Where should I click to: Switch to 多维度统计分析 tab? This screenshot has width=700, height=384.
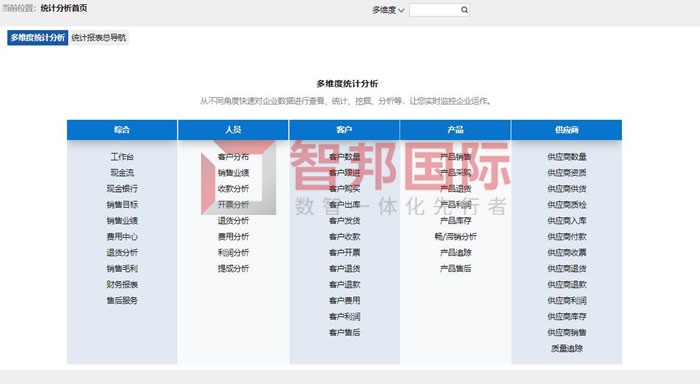(x=38, y=38)
